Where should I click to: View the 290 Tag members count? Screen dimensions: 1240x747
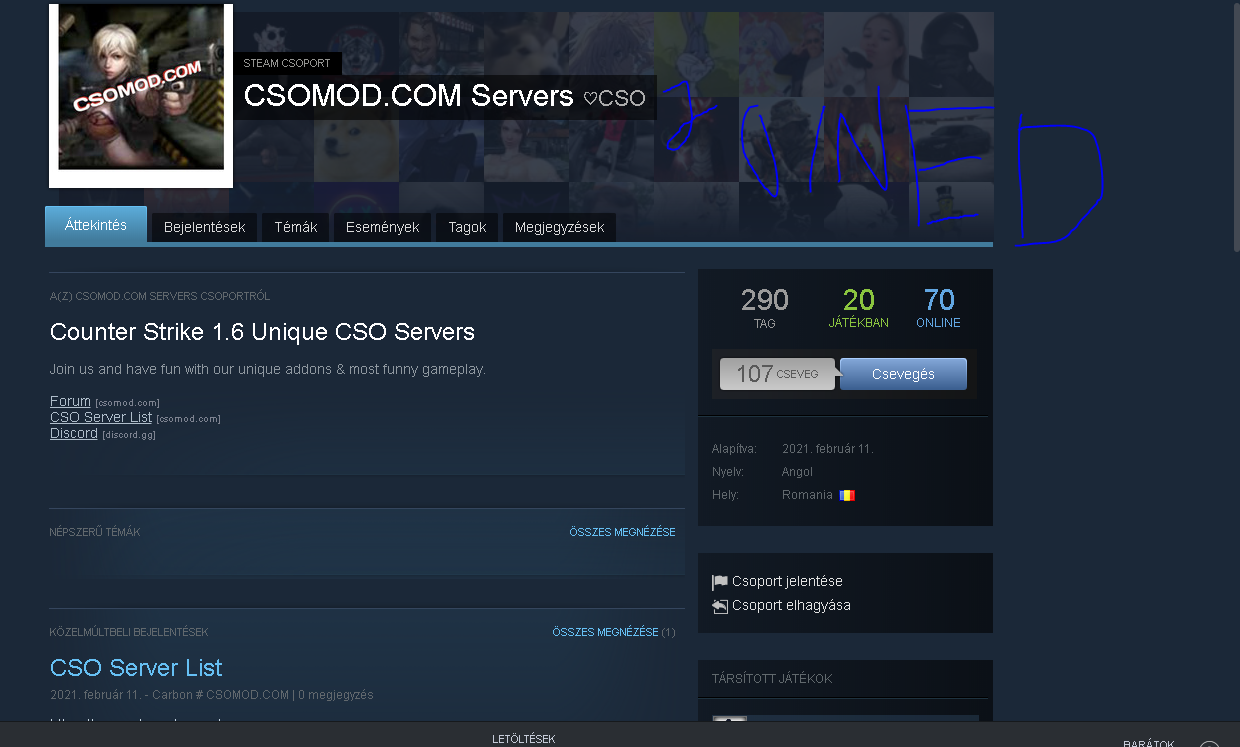tap(764, 307)
